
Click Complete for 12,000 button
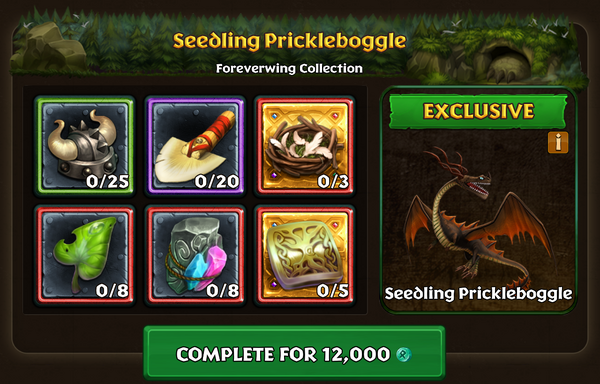click(x=294, y=353)
